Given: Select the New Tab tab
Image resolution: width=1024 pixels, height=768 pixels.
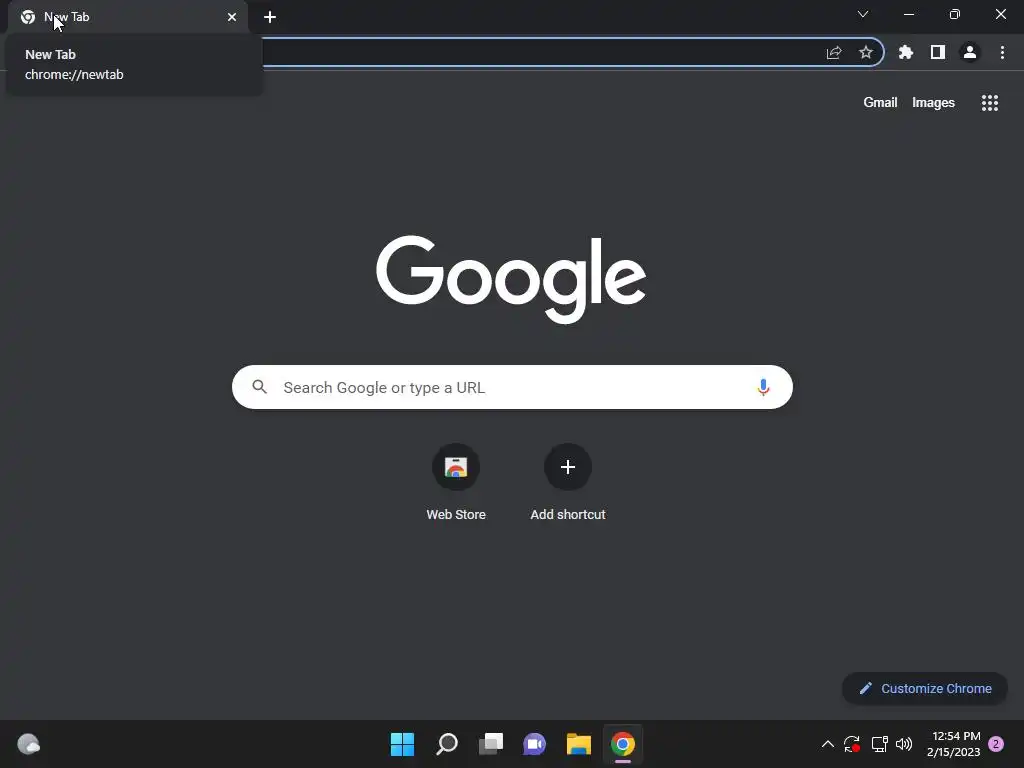Looking at the screenshot, I should click(128, 17).
